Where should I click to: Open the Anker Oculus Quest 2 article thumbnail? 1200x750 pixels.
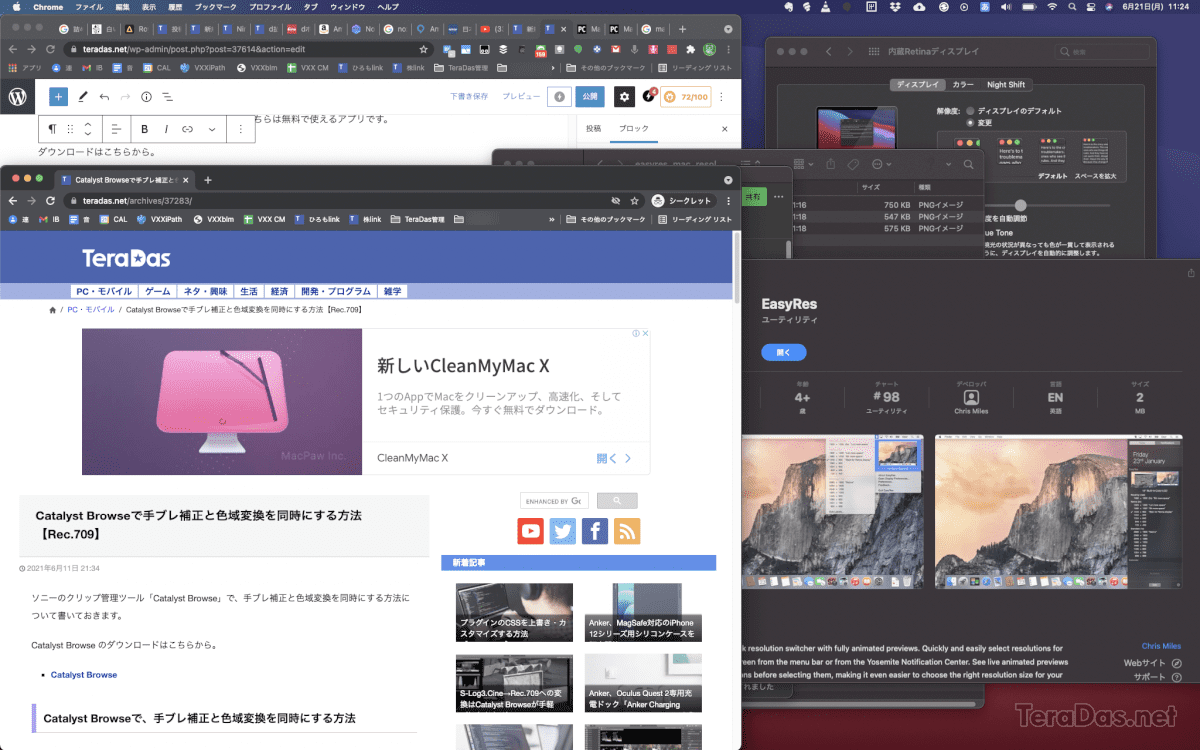click(x=643, y=683)
